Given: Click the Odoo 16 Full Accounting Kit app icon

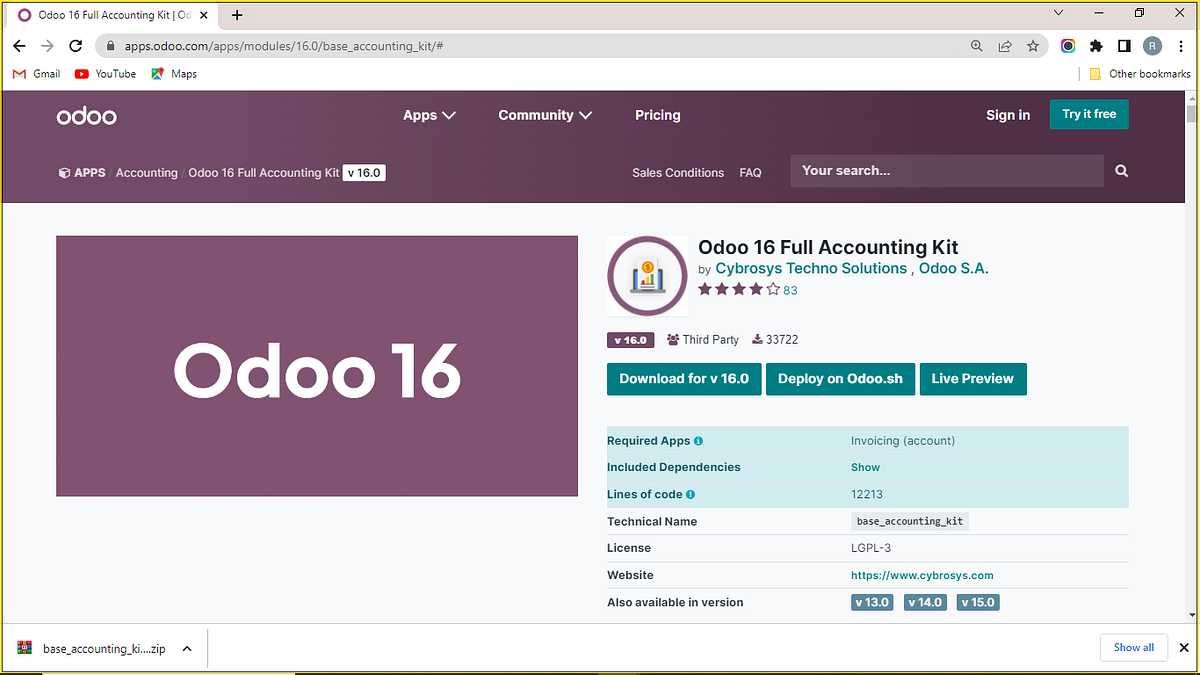Looking at the screenshot, I should click(647, 276).
